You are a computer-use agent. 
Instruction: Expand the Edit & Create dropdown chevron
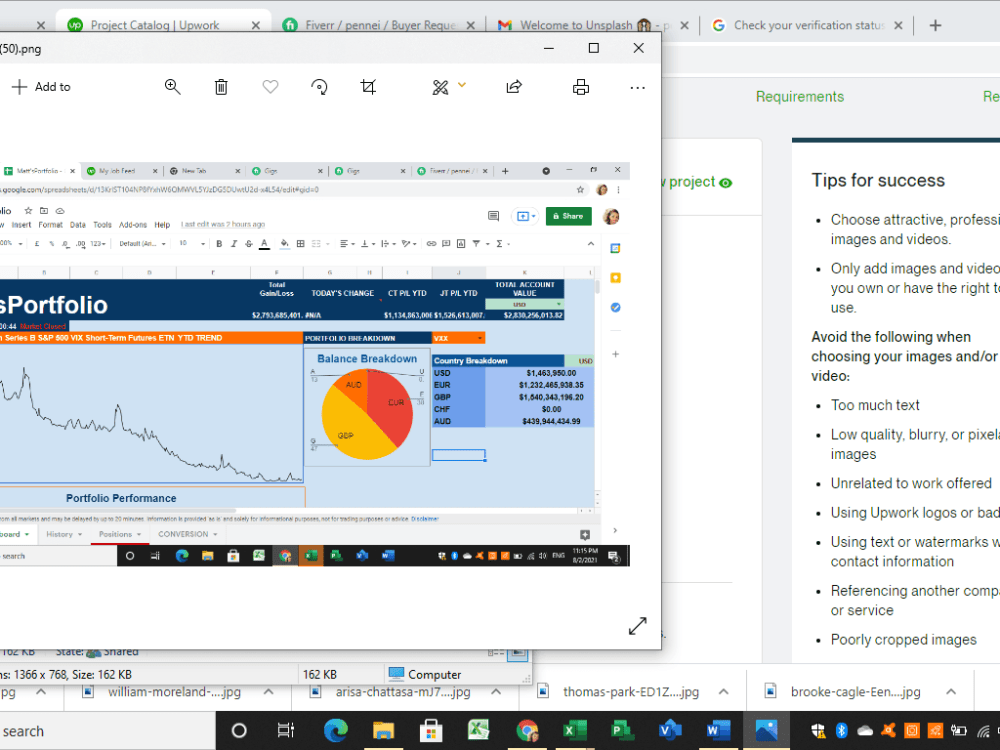[462, 85]
